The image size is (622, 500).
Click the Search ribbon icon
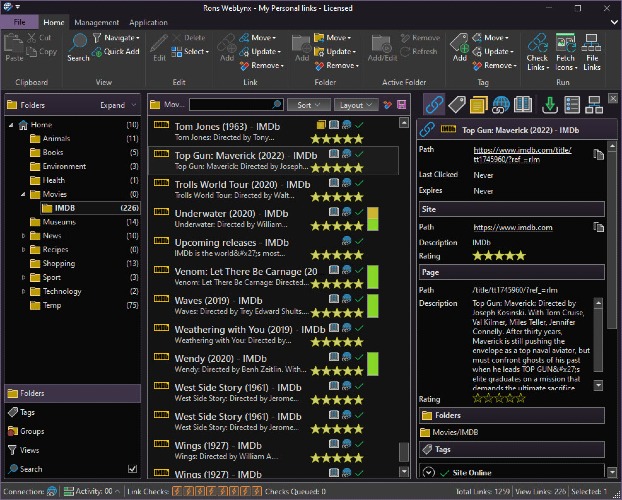[78, 48]
